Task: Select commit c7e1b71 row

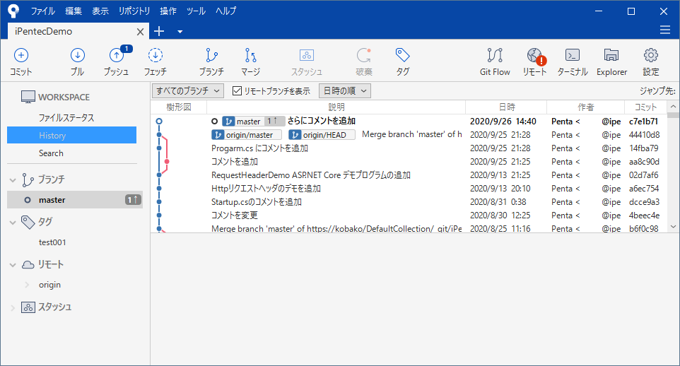Action: tap(409, 121)
